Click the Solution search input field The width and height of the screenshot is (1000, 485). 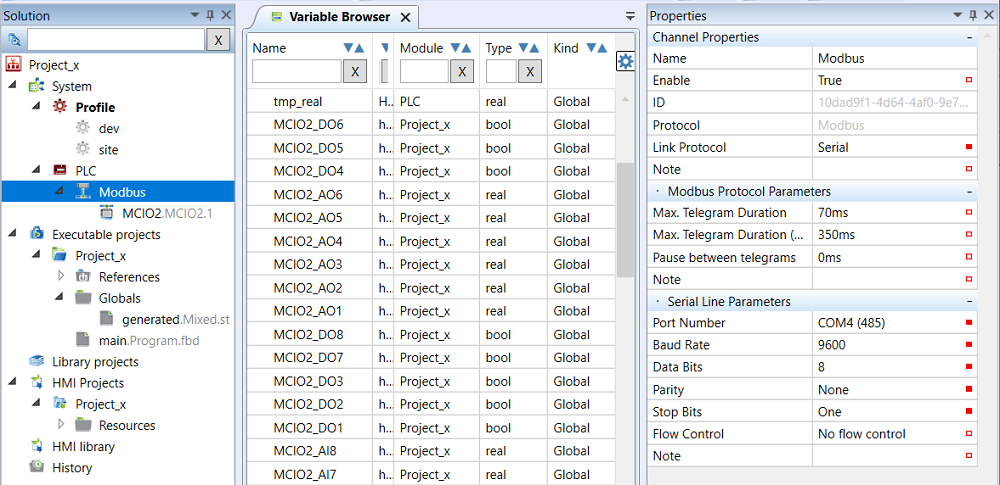click(x=116, y=40)
